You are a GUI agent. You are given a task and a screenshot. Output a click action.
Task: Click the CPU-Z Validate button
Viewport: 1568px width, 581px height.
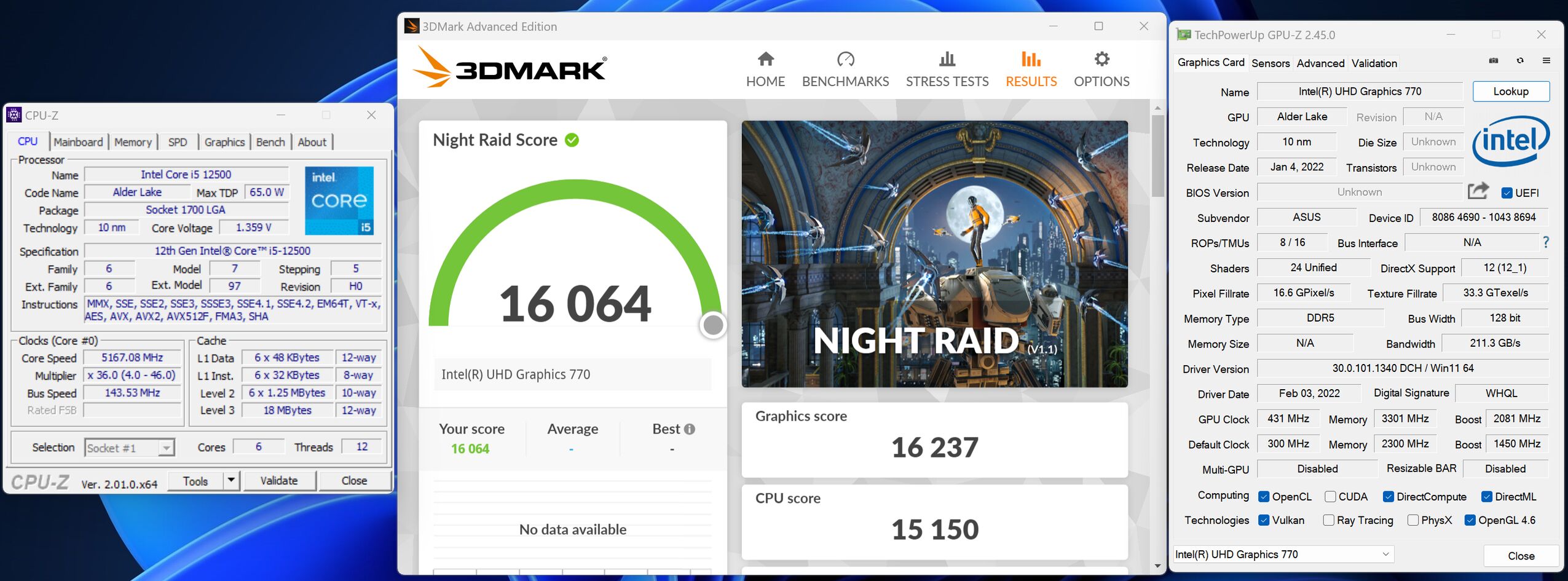coord(279,481)
